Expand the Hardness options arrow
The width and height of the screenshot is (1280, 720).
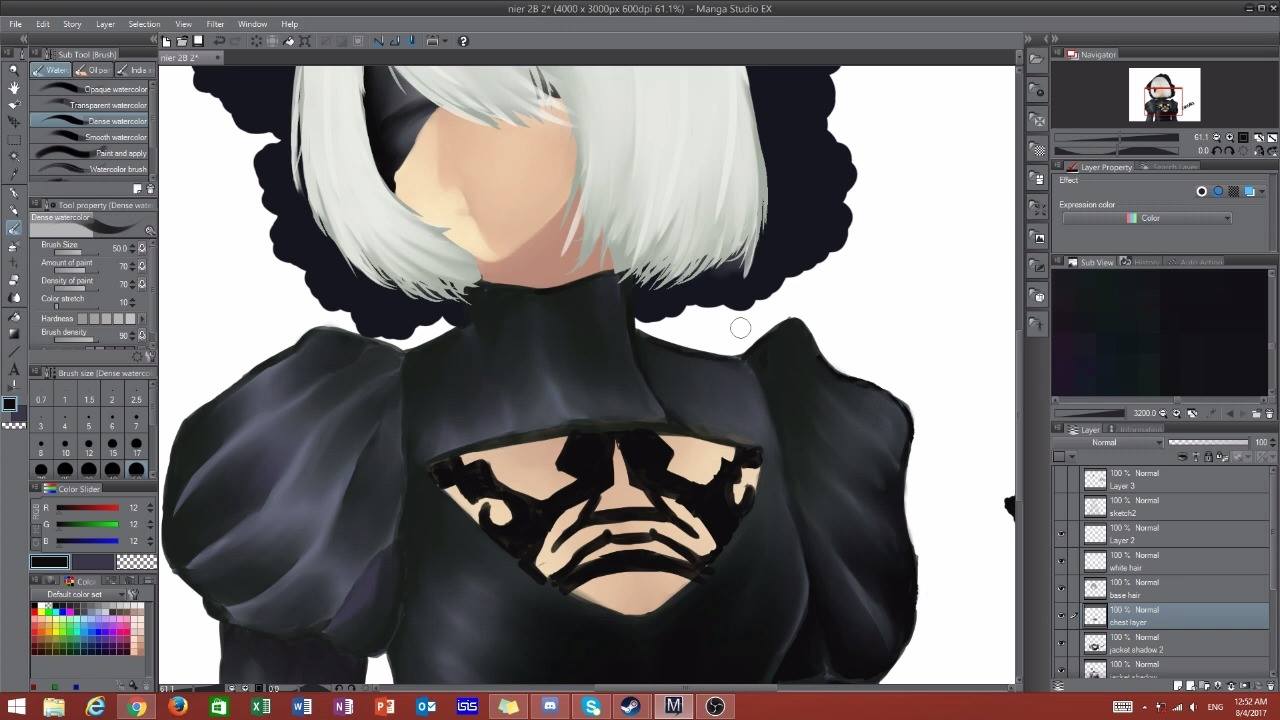coord(142,319)
